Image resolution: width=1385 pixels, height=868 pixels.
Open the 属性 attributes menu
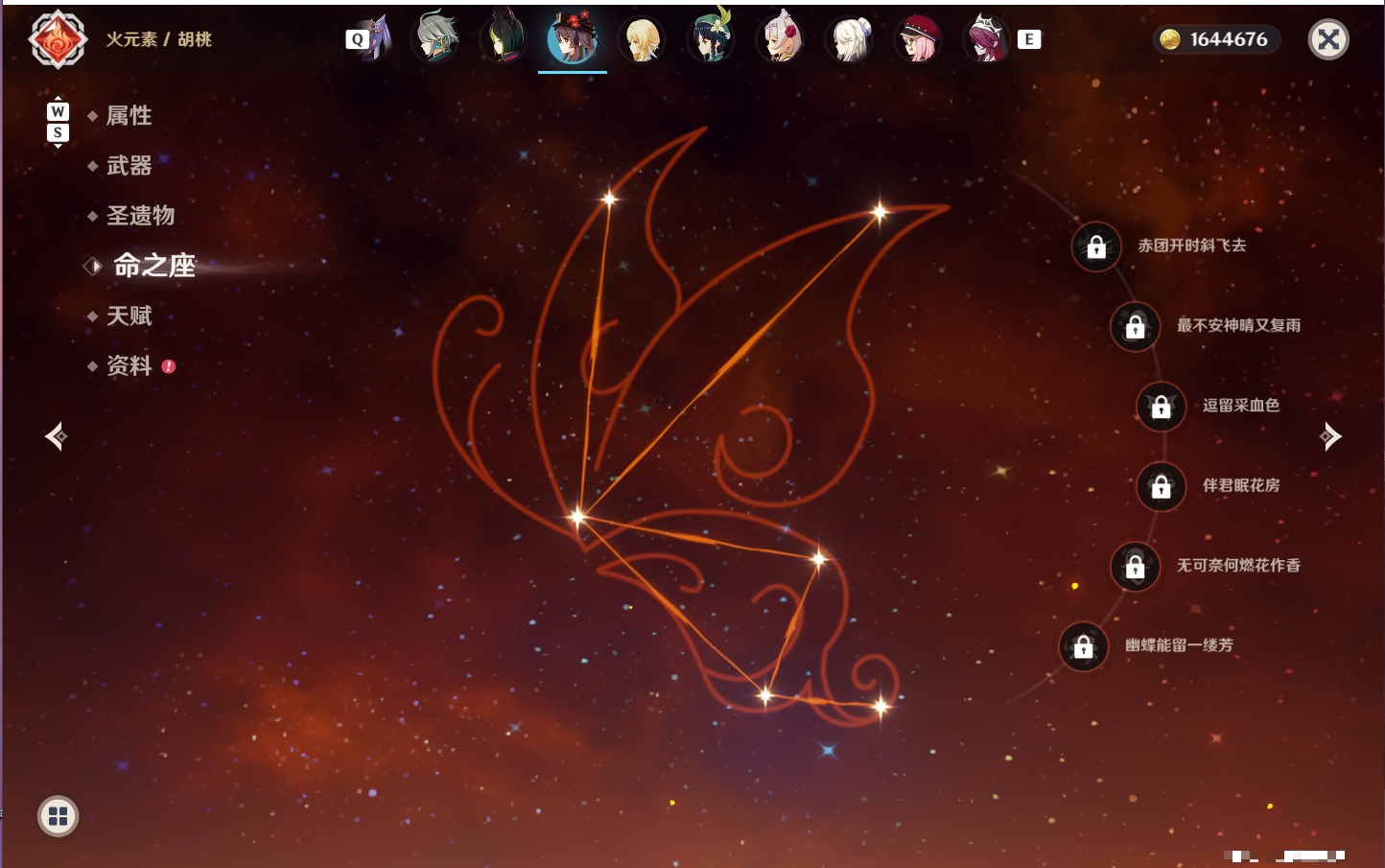[129, 116]
